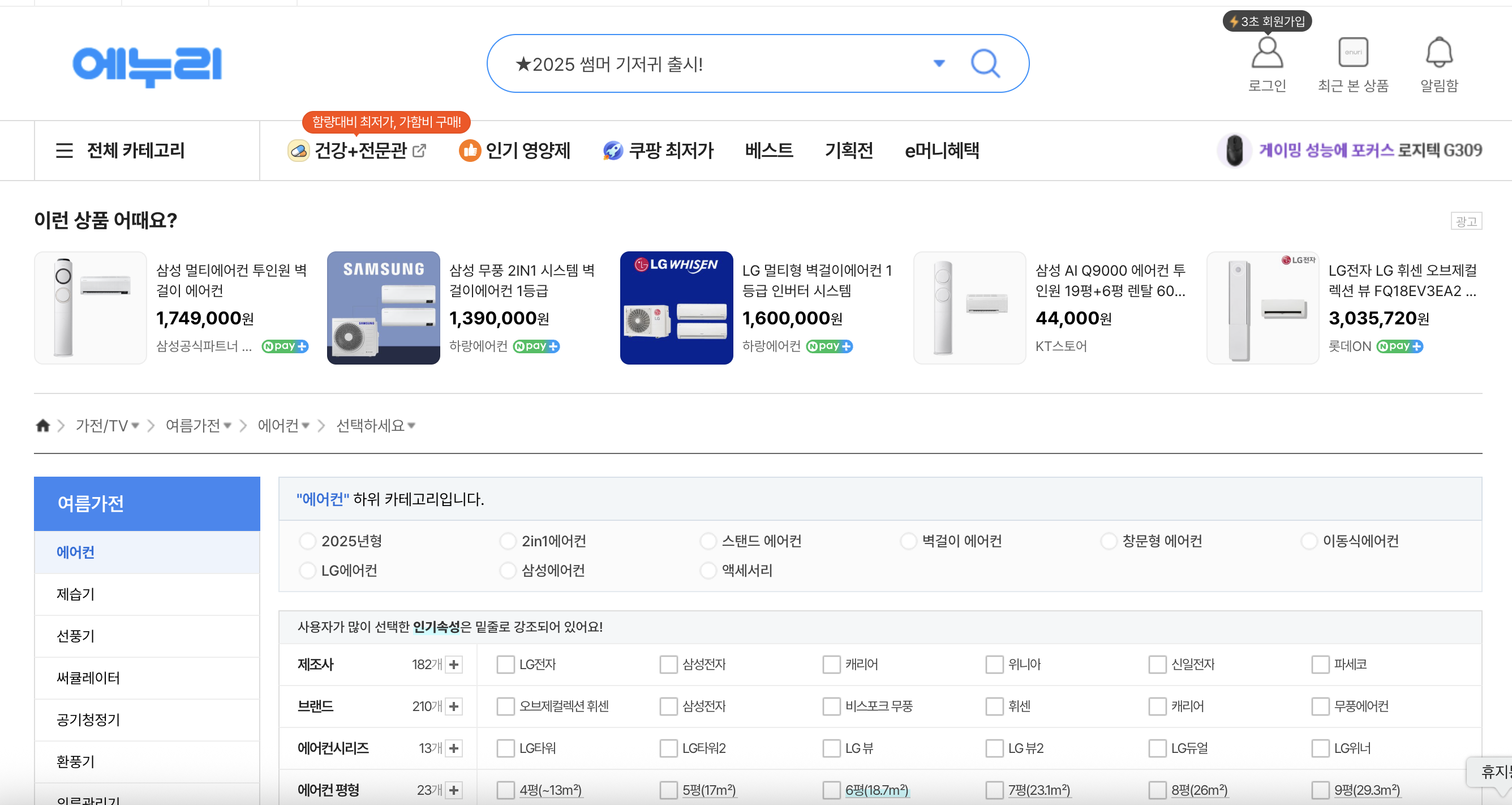The width and height of the screenshot is (1512, 805).
Task: Click Npay badge next to 삼성공식파트너
Action: 285,346
